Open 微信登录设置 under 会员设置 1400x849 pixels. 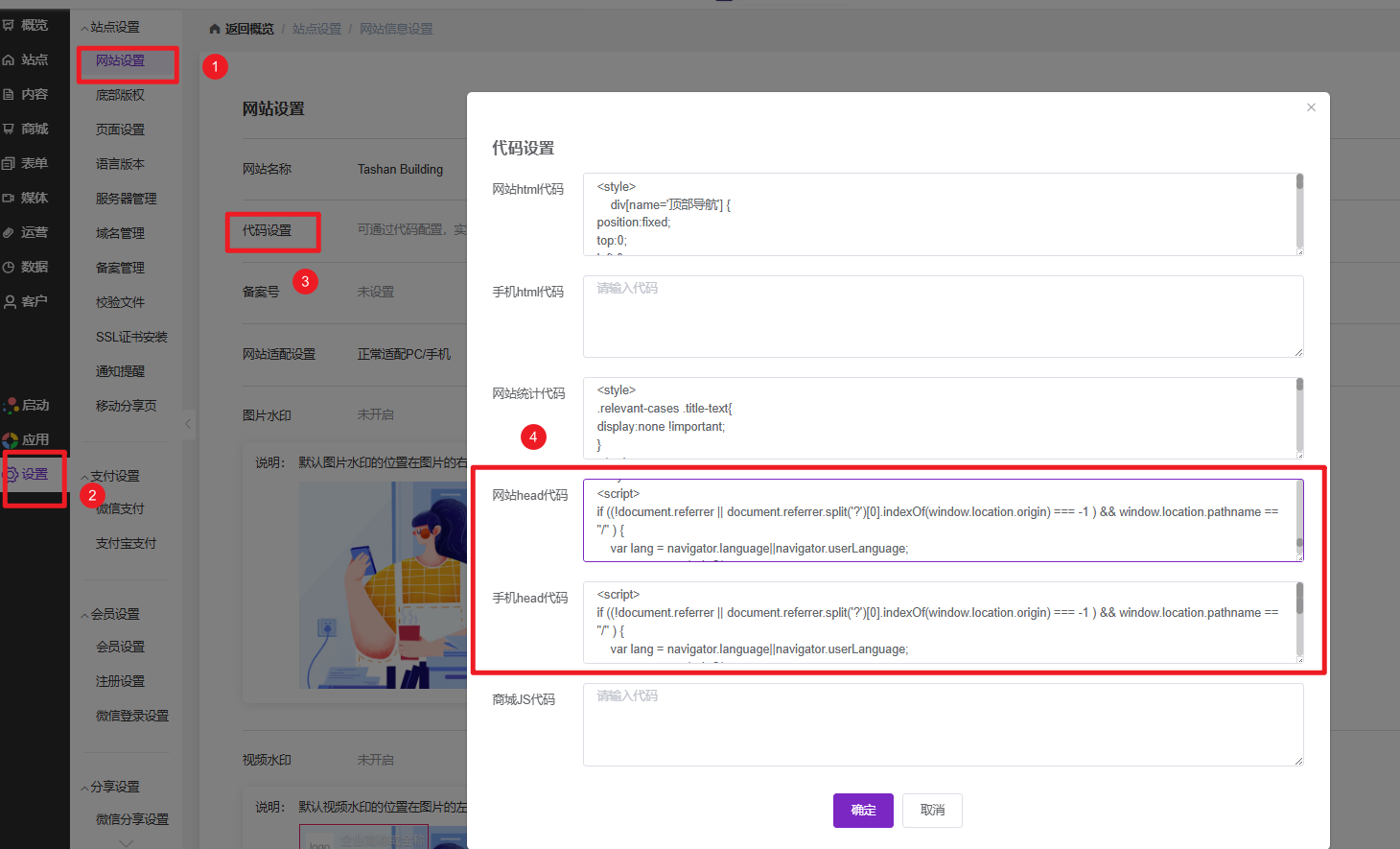[x=131, y=716]
